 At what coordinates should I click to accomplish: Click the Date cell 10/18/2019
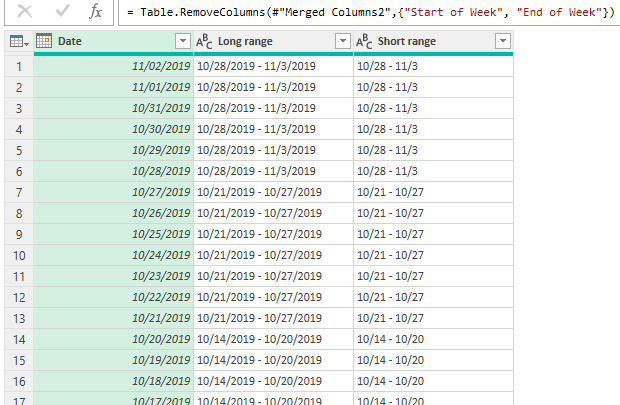click(113, 381)
